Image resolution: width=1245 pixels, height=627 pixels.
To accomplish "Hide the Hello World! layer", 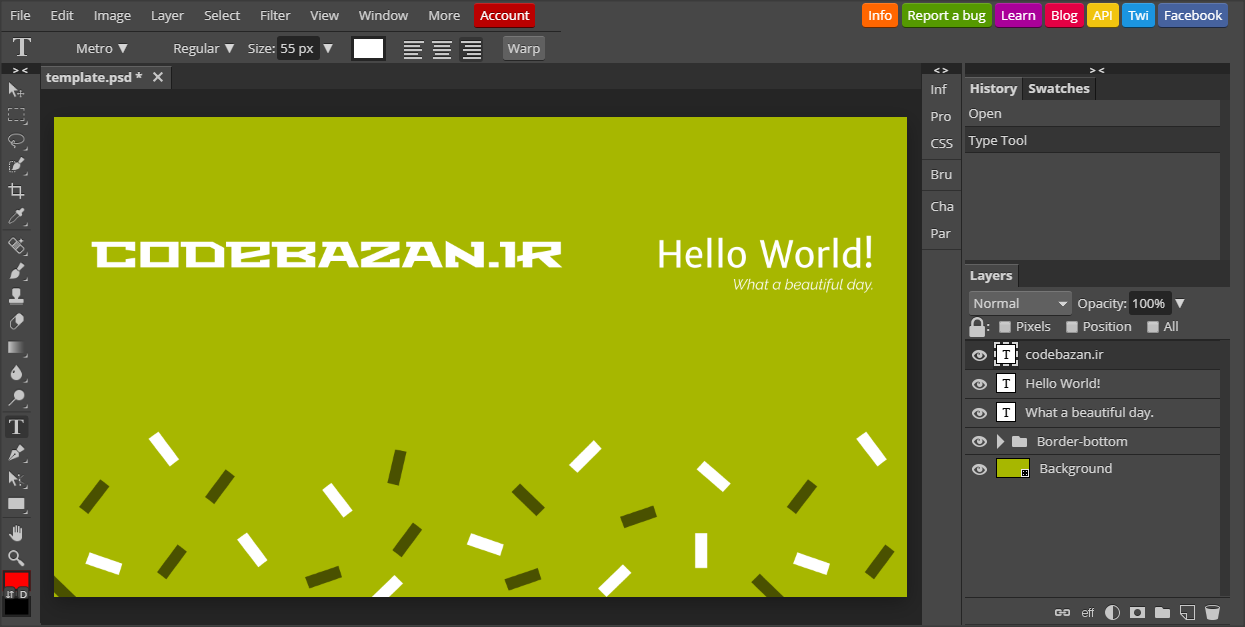I will coord(980,384).
